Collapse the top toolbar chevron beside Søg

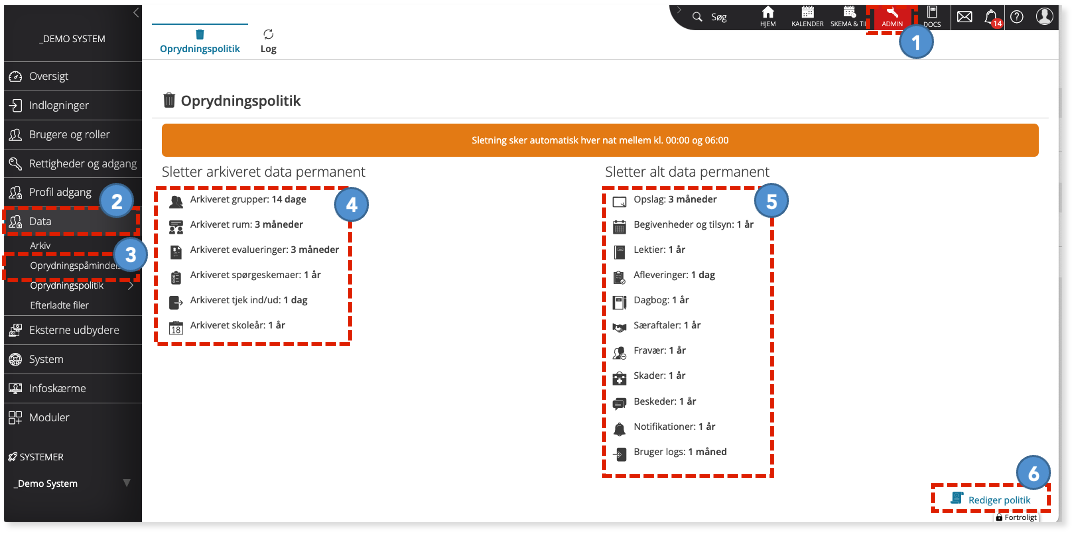pyautogui.click(x=678, y=10)
